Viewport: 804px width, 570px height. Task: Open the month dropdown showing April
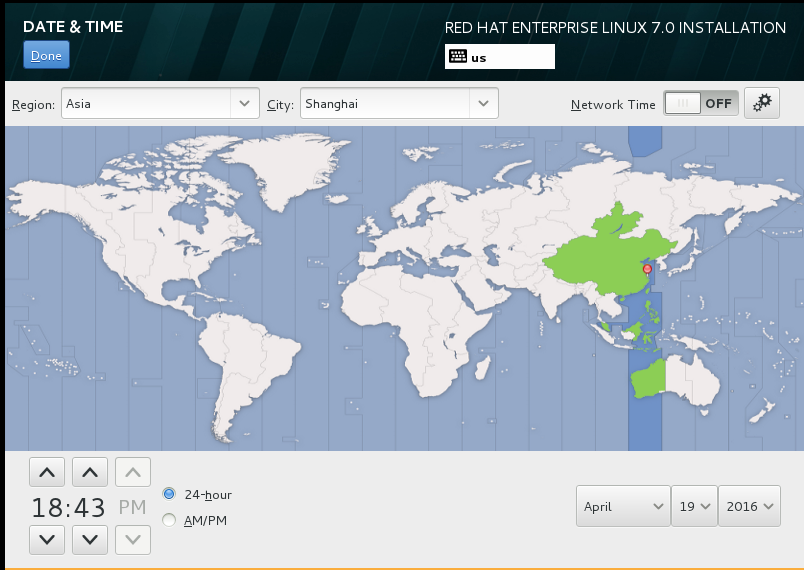click(x=623, y=506)
